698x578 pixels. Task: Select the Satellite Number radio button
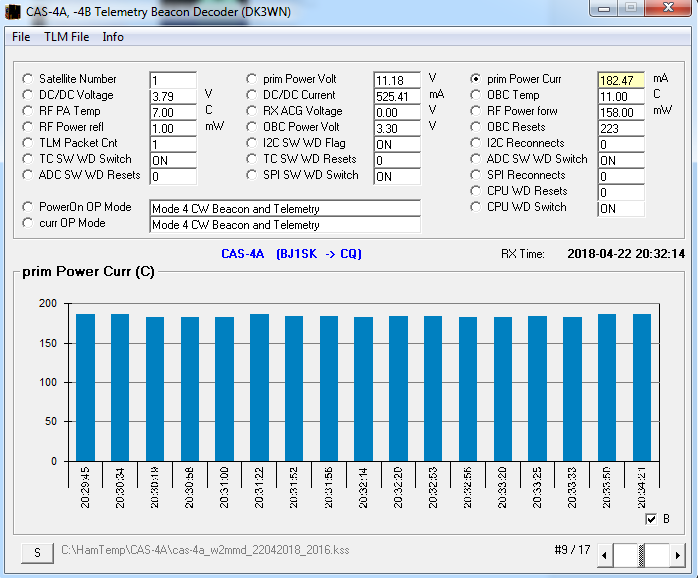(28, 79)
